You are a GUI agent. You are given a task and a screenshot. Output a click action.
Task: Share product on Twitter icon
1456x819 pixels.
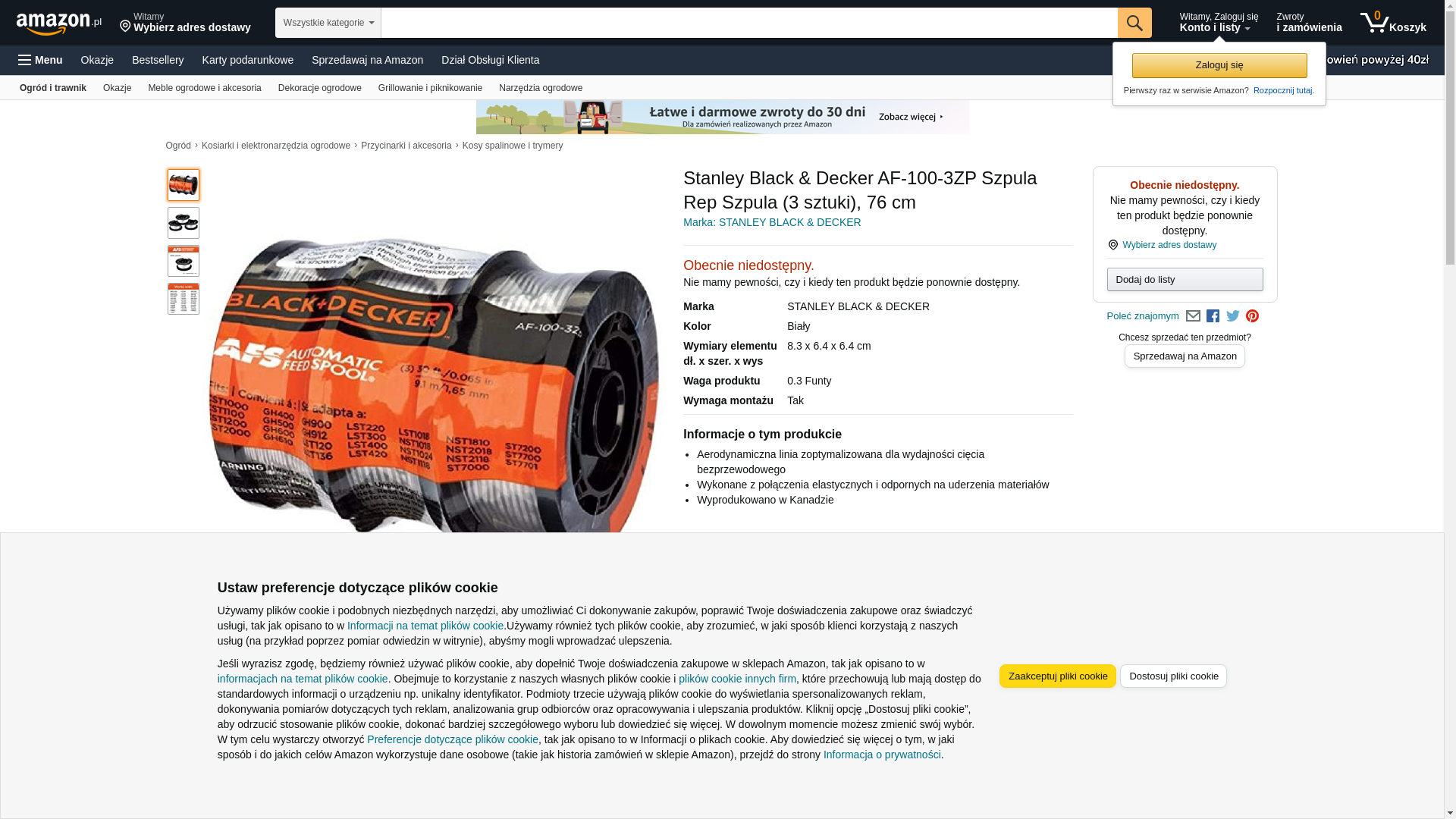point(1233,316)
